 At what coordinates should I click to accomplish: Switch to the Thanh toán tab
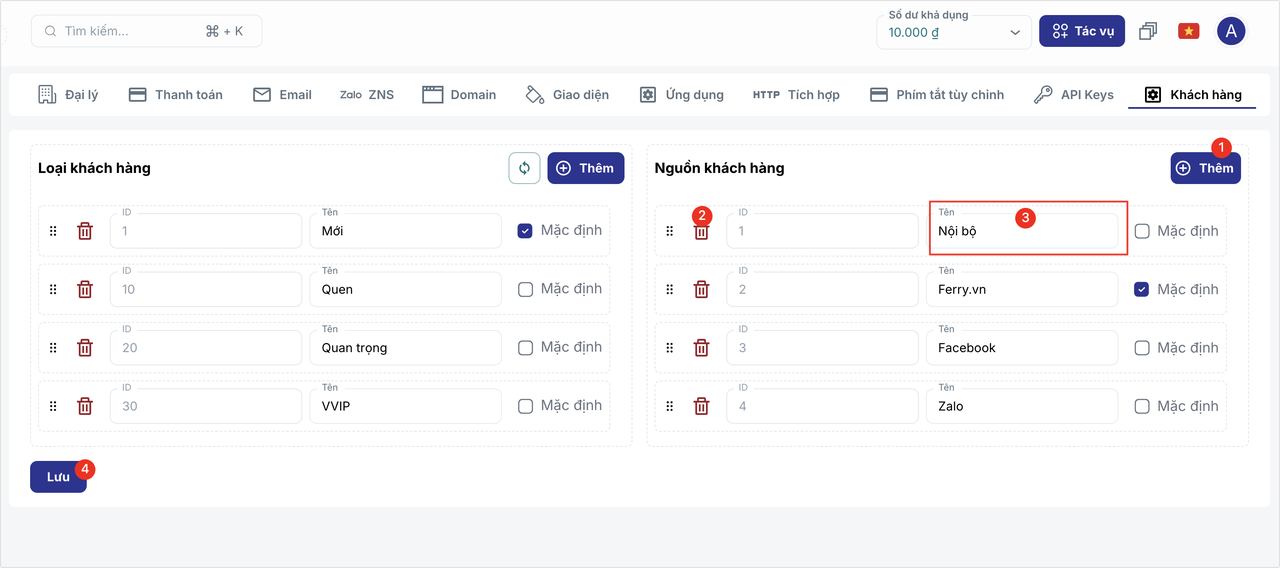tap(175, 94)
